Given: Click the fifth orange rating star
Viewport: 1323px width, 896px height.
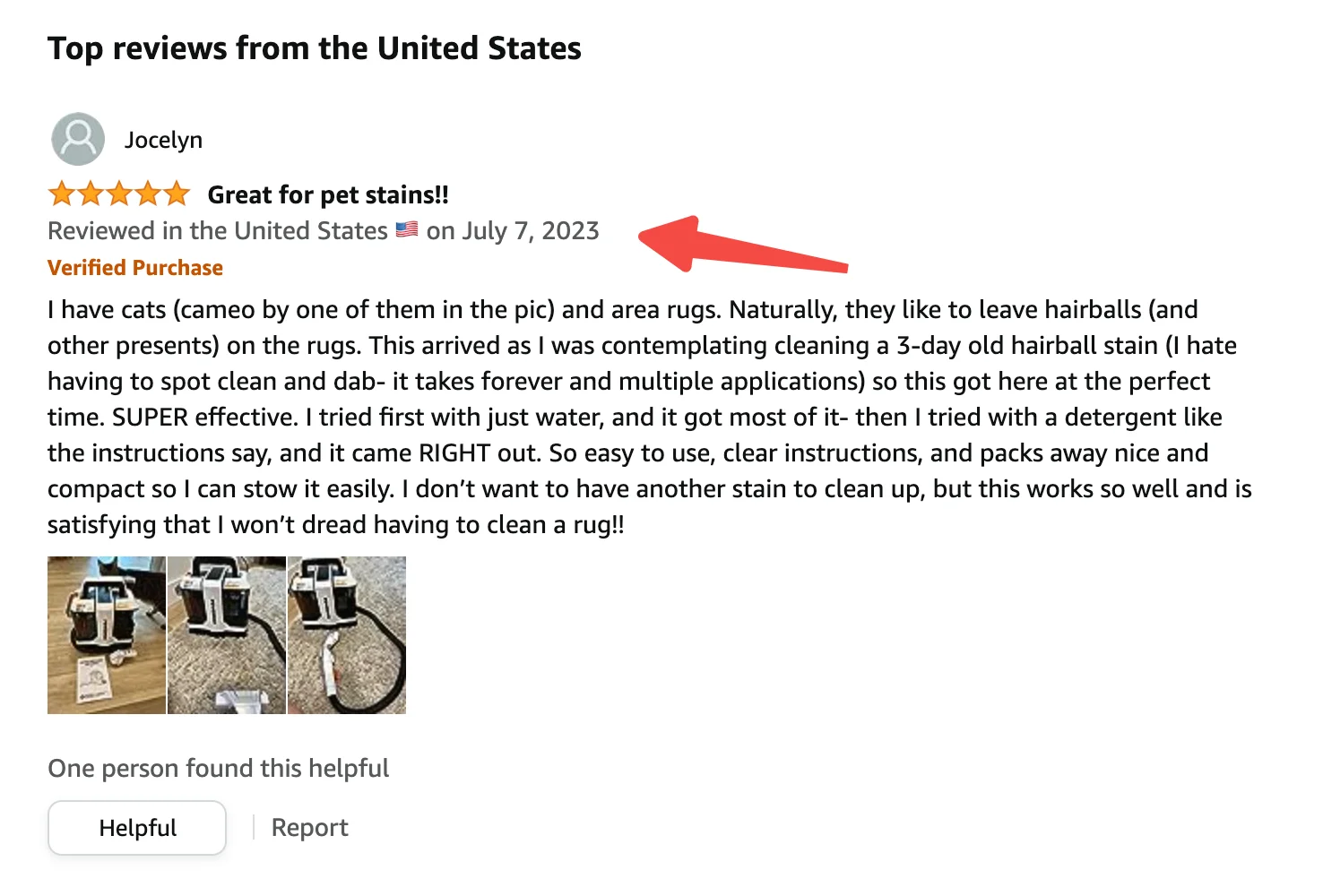Looking at the screenshot, I should pyautogui.click(x=177, y=194).
